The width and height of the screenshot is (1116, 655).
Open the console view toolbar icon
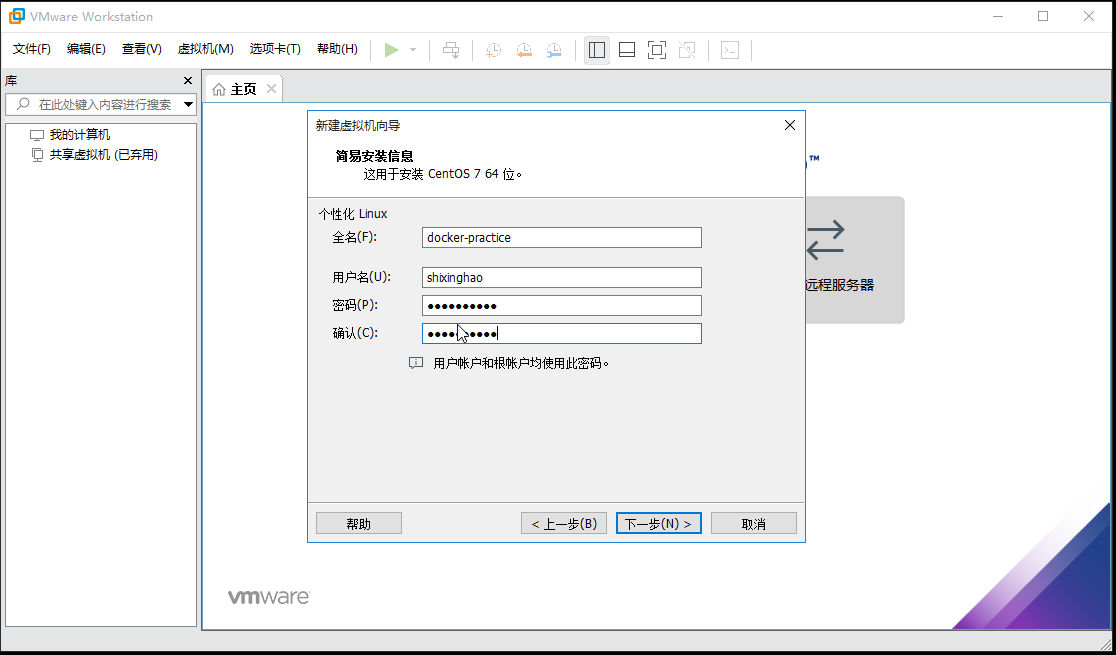(730, 50)
